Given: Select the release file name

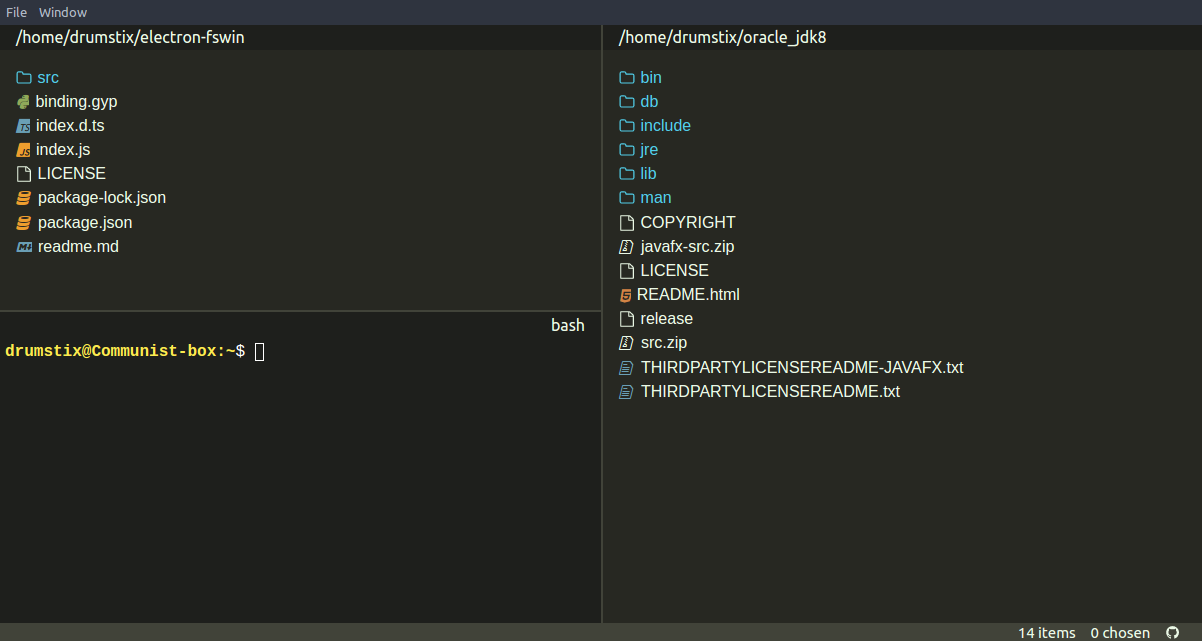Looking at the screenshot, I should (667, 318).
